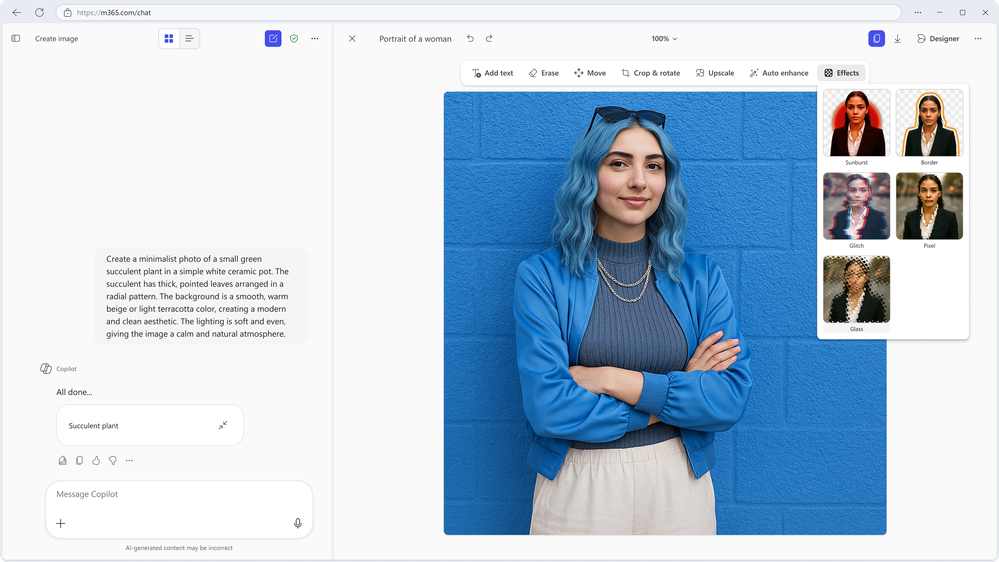
Task: Click the microphone icon in message box
Action: pos(297,523)
